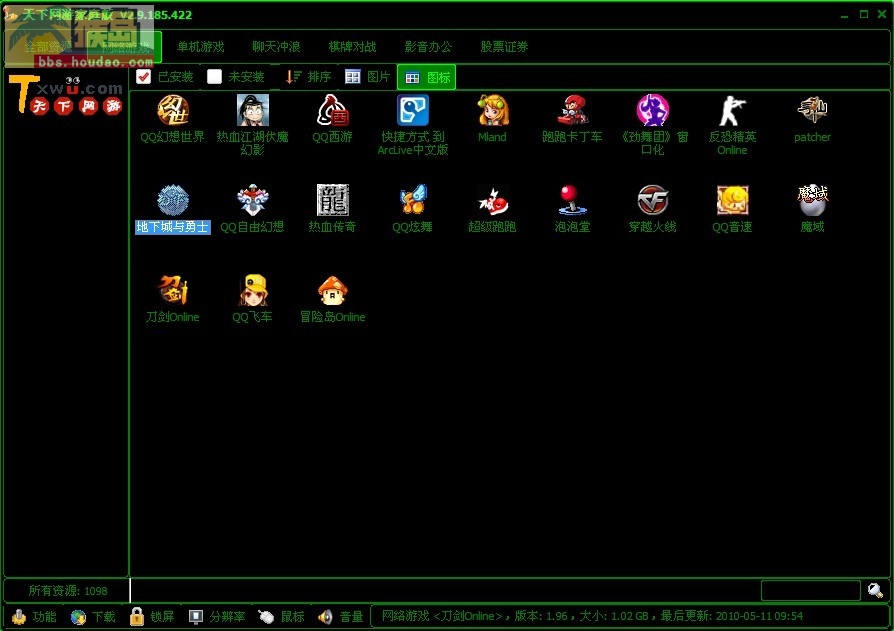Select the QQ西游 game icon
Image resolution: width=894 pixels, height=631 pixels.
[332, 111]
